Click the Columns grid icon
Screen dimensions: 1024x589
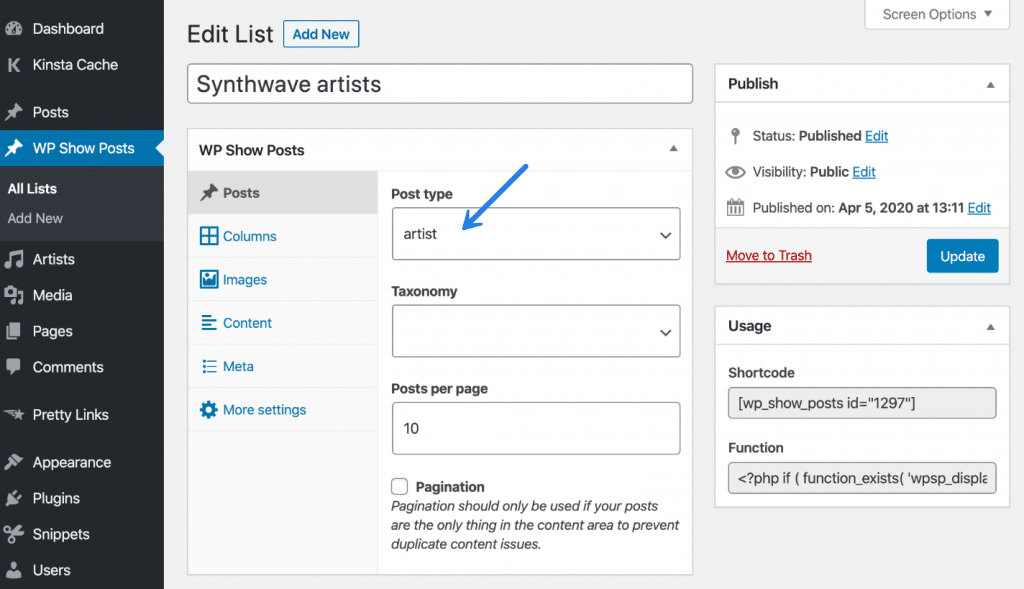click(x=209, y=236)
